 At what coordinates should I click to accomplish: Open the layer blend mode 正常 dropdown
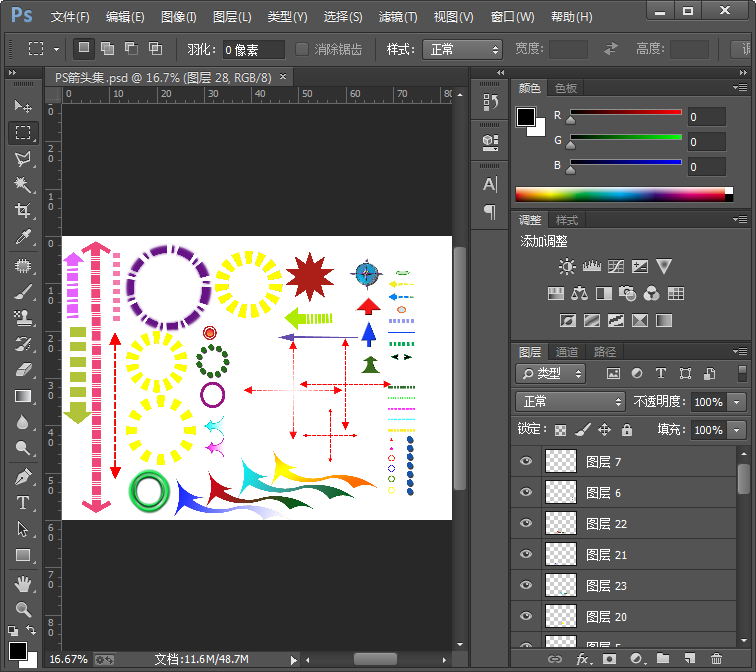pos(570,401)
